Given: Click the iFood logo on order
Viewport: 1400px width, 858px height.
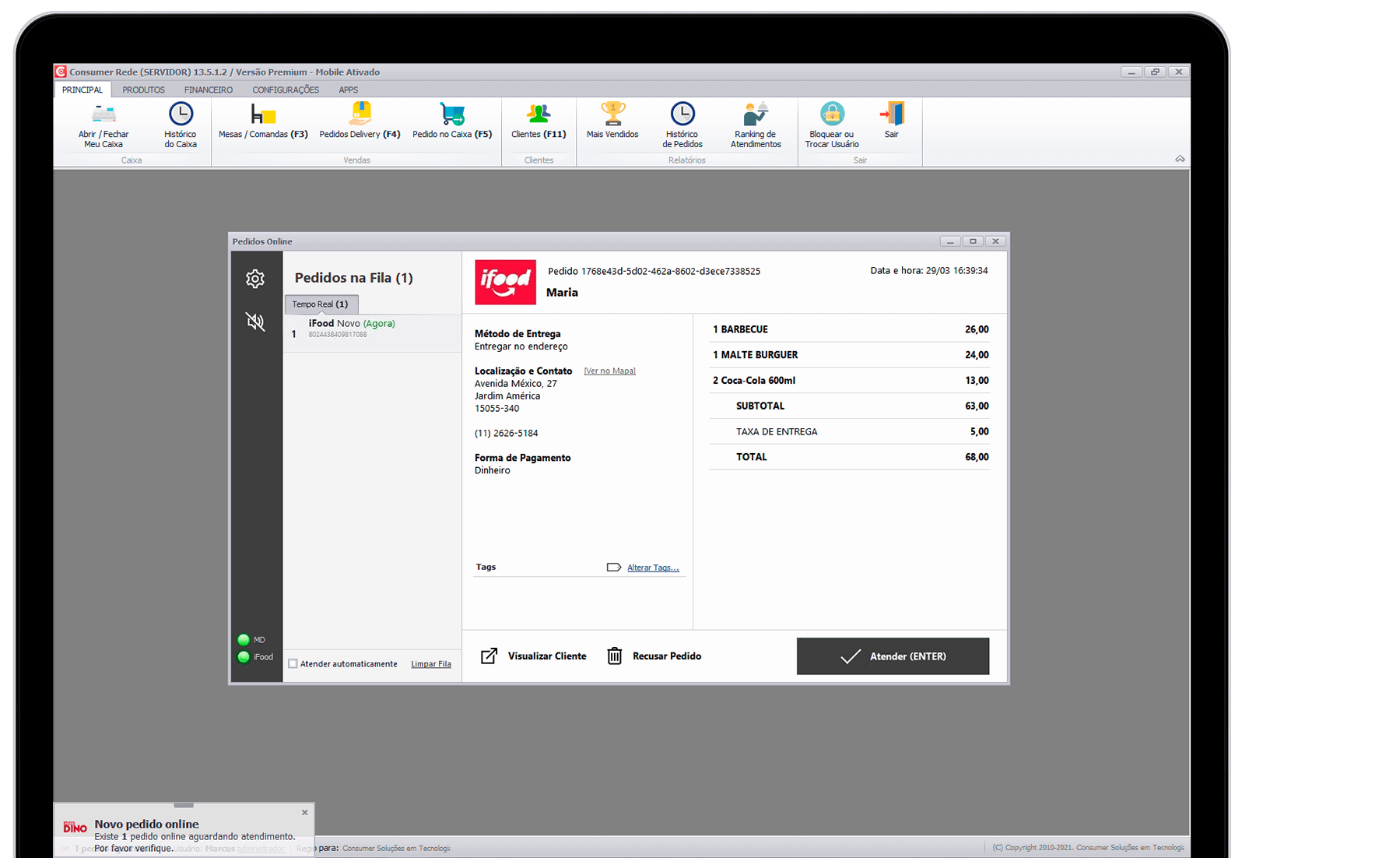Looking at the screenshot, I should click(x=505, y=282).
